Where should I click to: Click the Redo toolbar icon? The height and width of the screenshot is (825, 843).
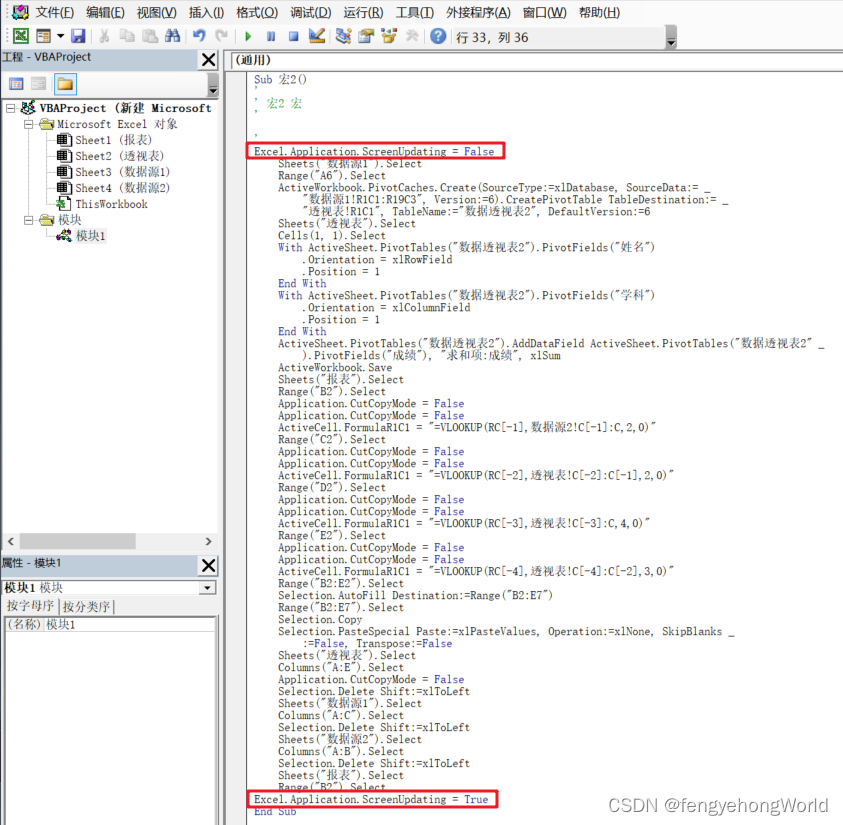tap(221, 36)
